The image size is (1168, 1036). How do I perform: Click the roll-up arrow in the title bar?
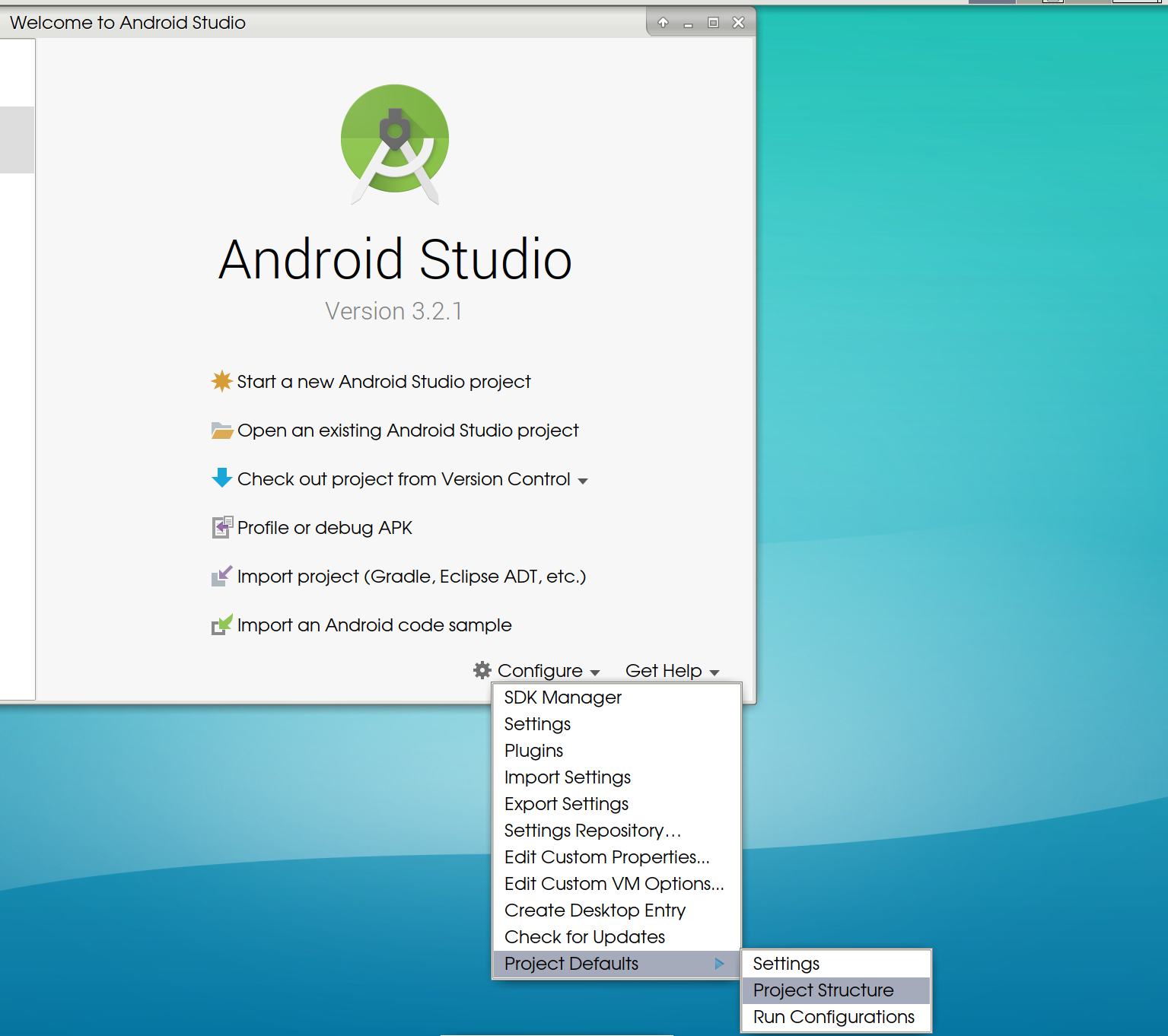(663, 22)
